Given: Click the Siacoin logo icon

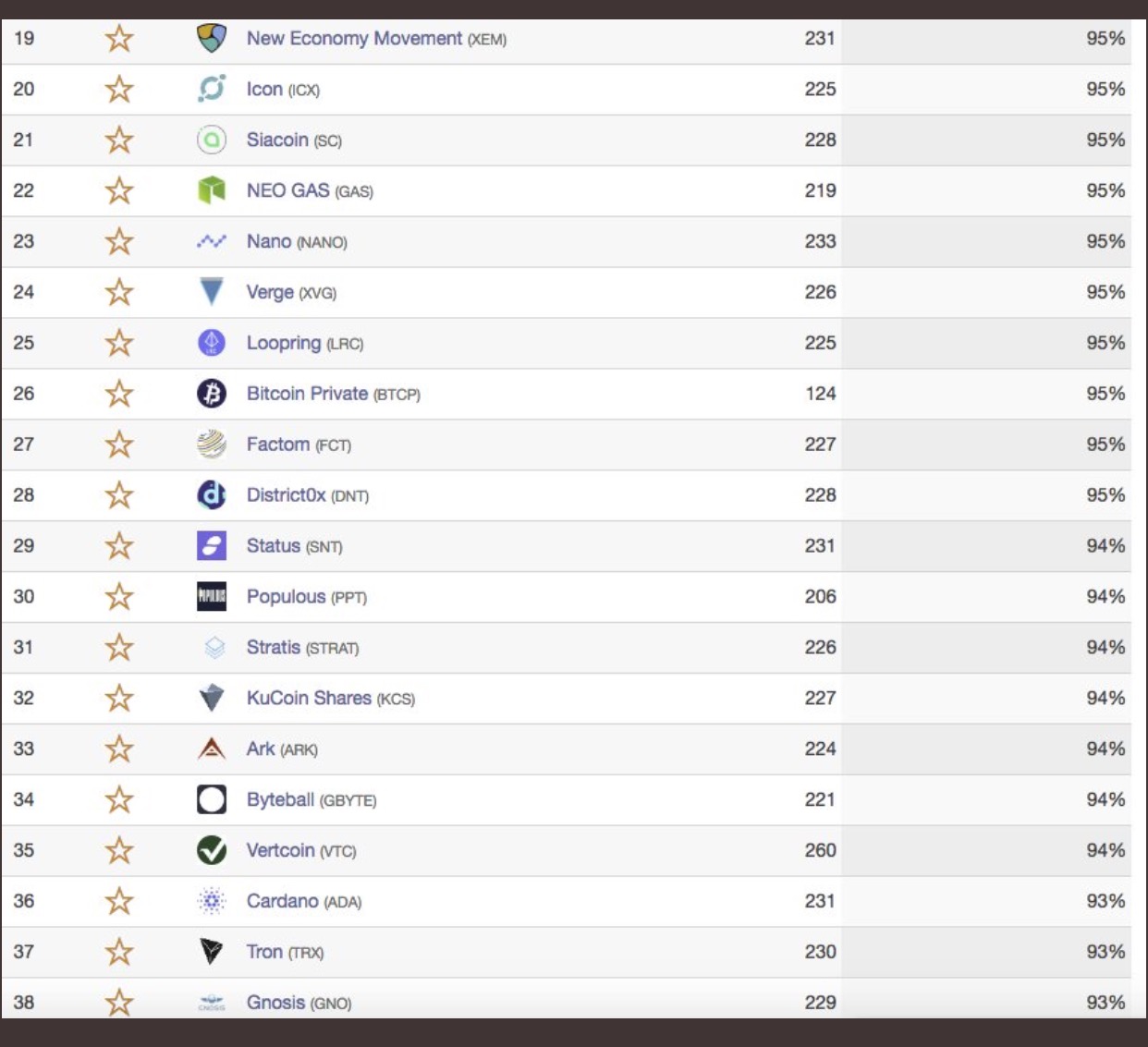Looking at the screenshot, I should click(x=212, y=140).
